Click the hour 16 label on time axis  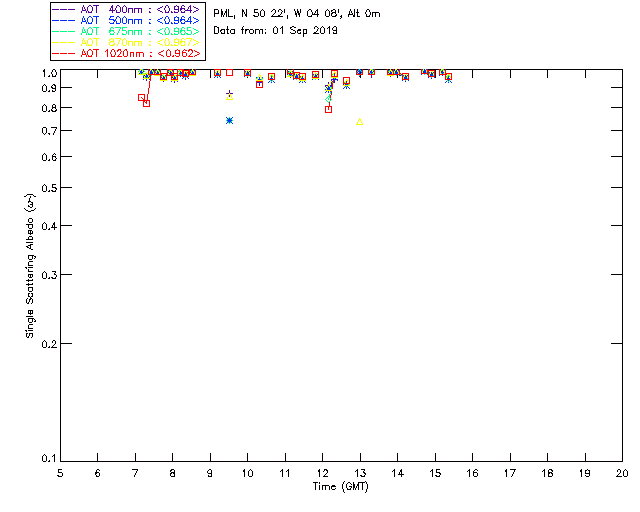(473, 473)
